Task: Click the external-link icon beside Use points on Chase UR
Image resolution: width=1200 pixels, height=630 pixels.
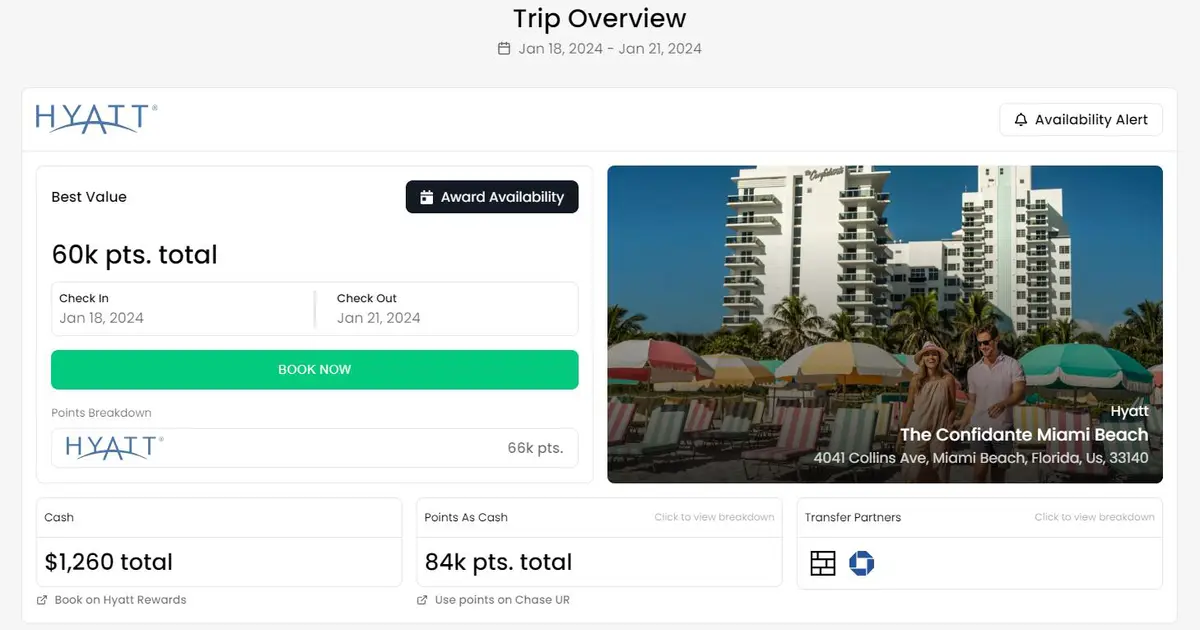Action: (x=421, y=600)
